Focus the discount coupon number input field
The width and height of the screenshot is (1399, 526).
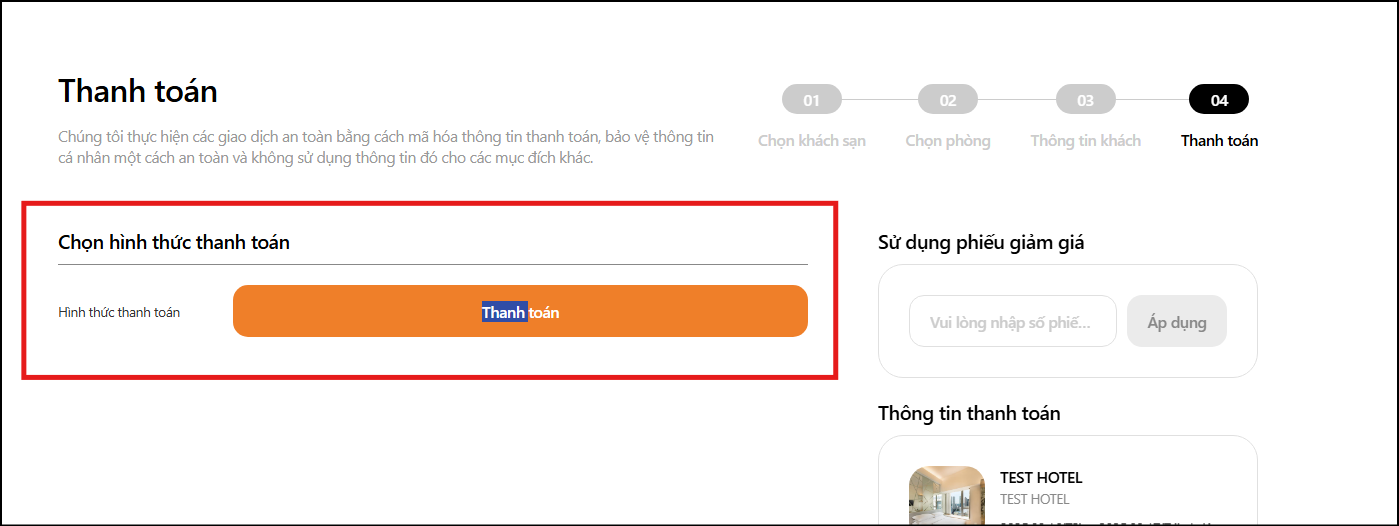click(1011, 322)
